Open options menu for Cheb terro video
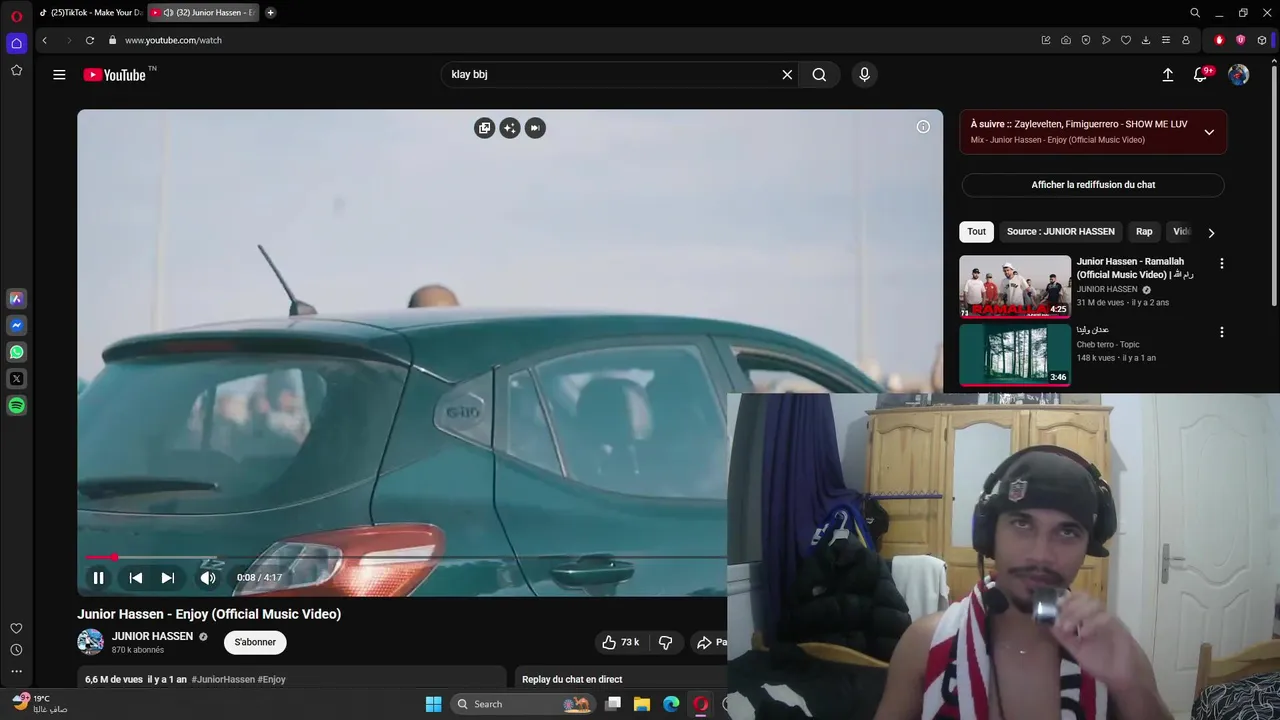The width and height of the screenshot is (1280, 720). tap(1221, 332)
